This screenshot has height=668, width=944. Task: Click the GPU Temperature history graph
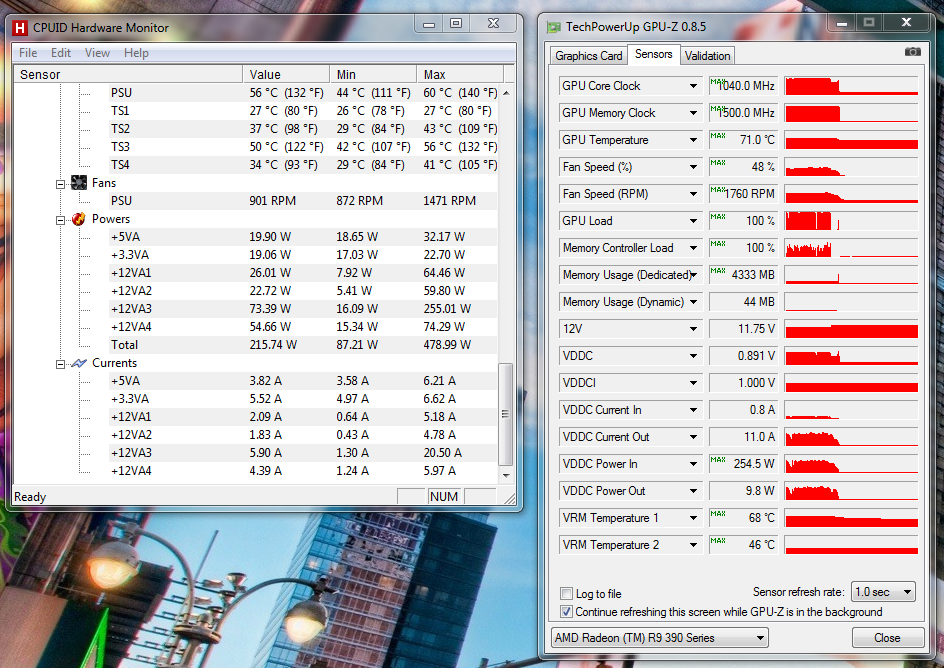click(x=851, y=140)
